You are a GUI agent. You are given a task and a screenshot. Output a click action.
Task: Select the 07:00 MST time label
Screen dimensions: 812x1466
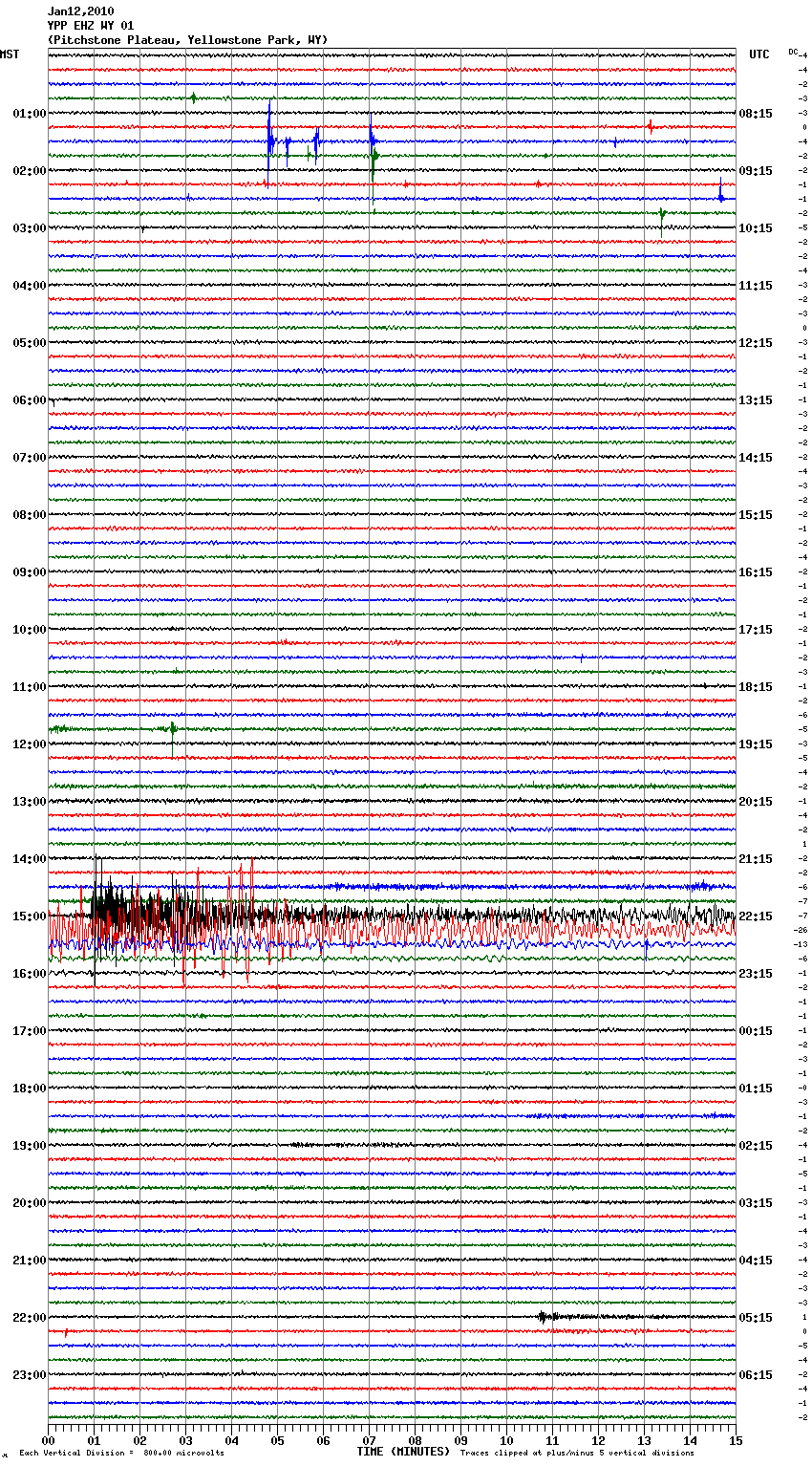[x=30, y=458]
